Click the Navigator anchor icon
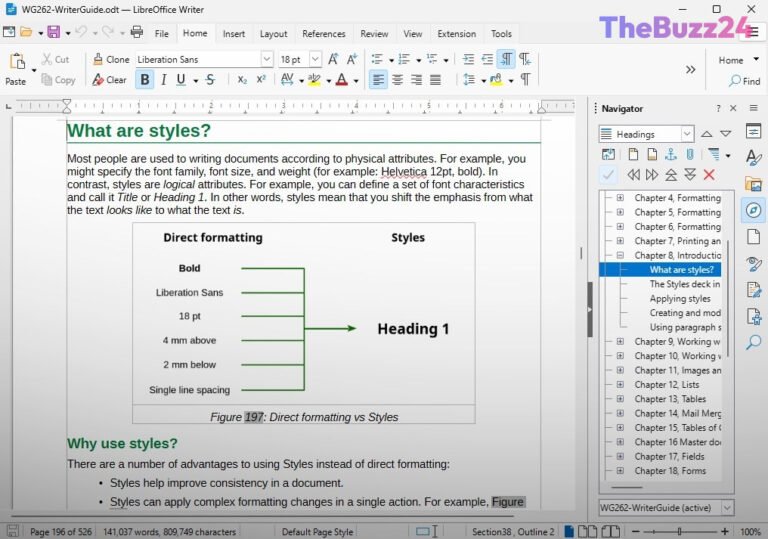Screen dimensions: 768x539 click(x=671, y=155)
